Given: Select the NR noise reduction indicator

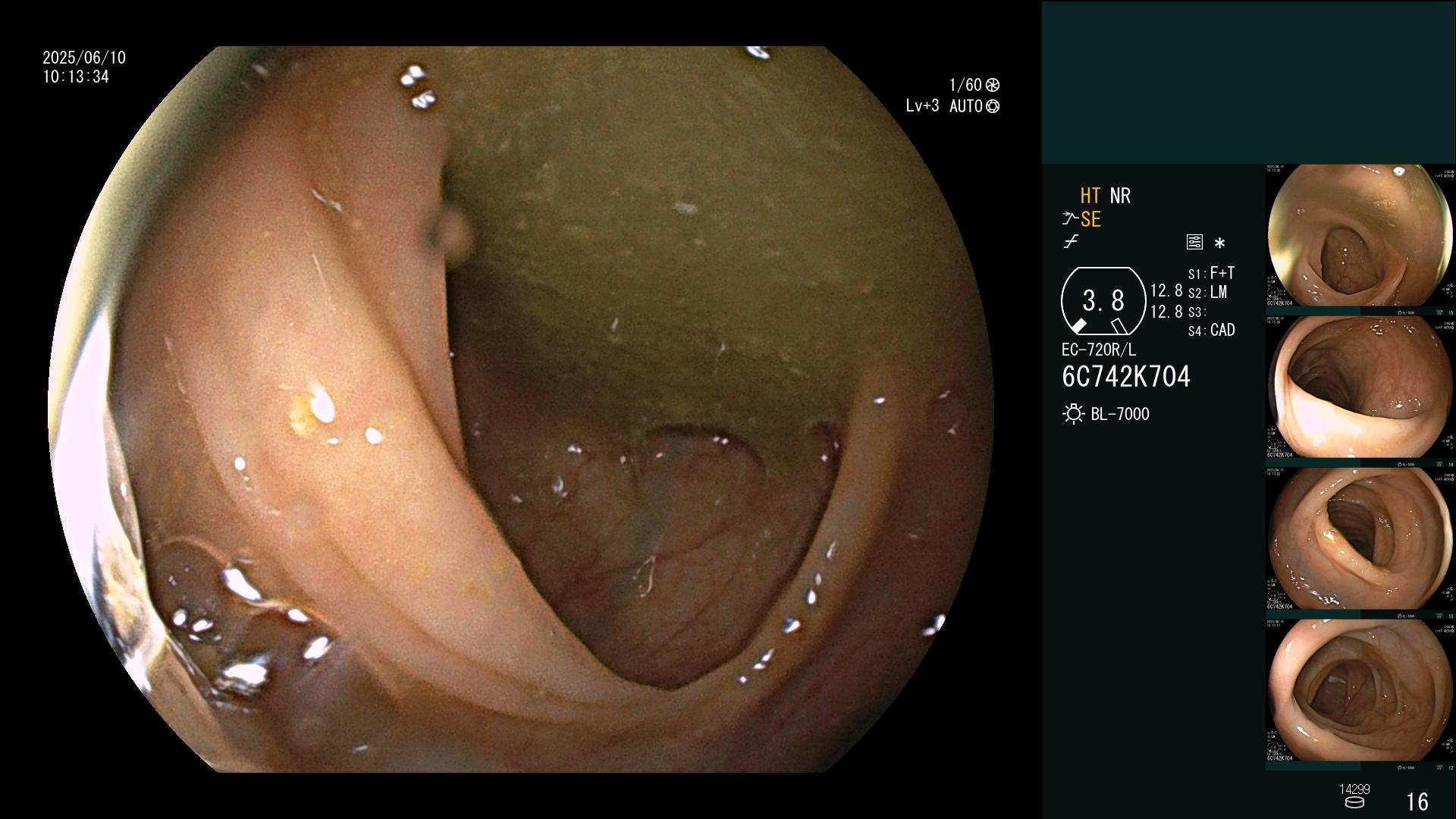Looking at the screenshot, I should click(1120, 196).
